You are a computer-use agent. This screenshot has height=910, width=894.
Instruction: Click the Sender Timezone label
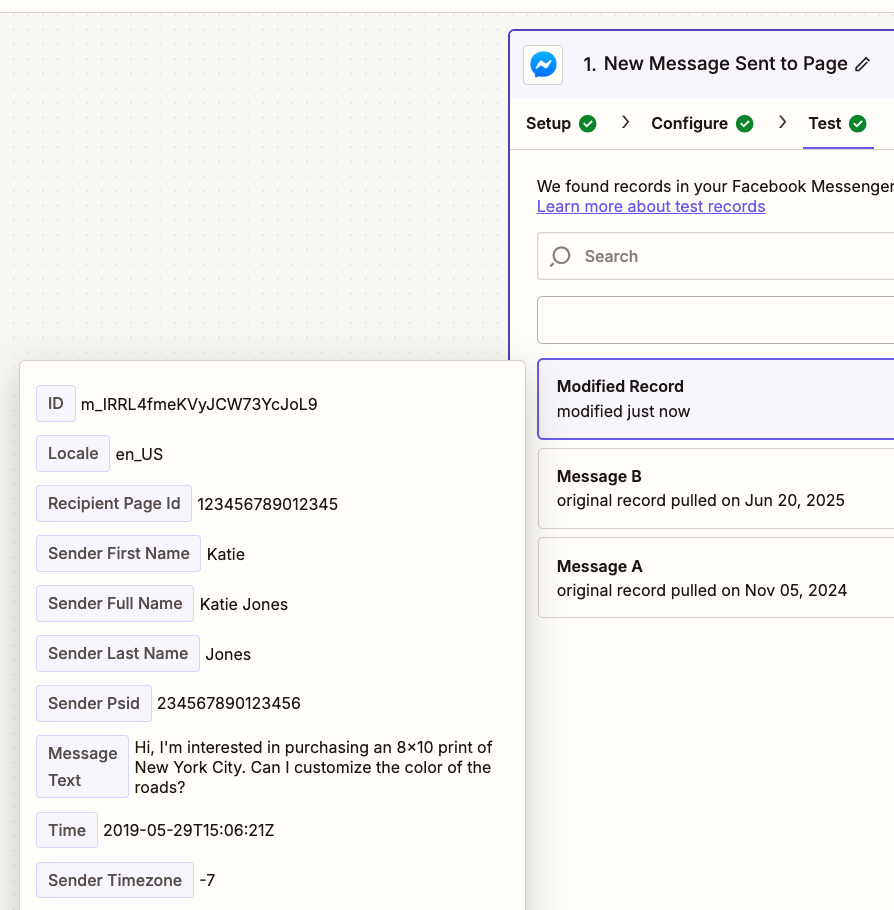[115, 880]
